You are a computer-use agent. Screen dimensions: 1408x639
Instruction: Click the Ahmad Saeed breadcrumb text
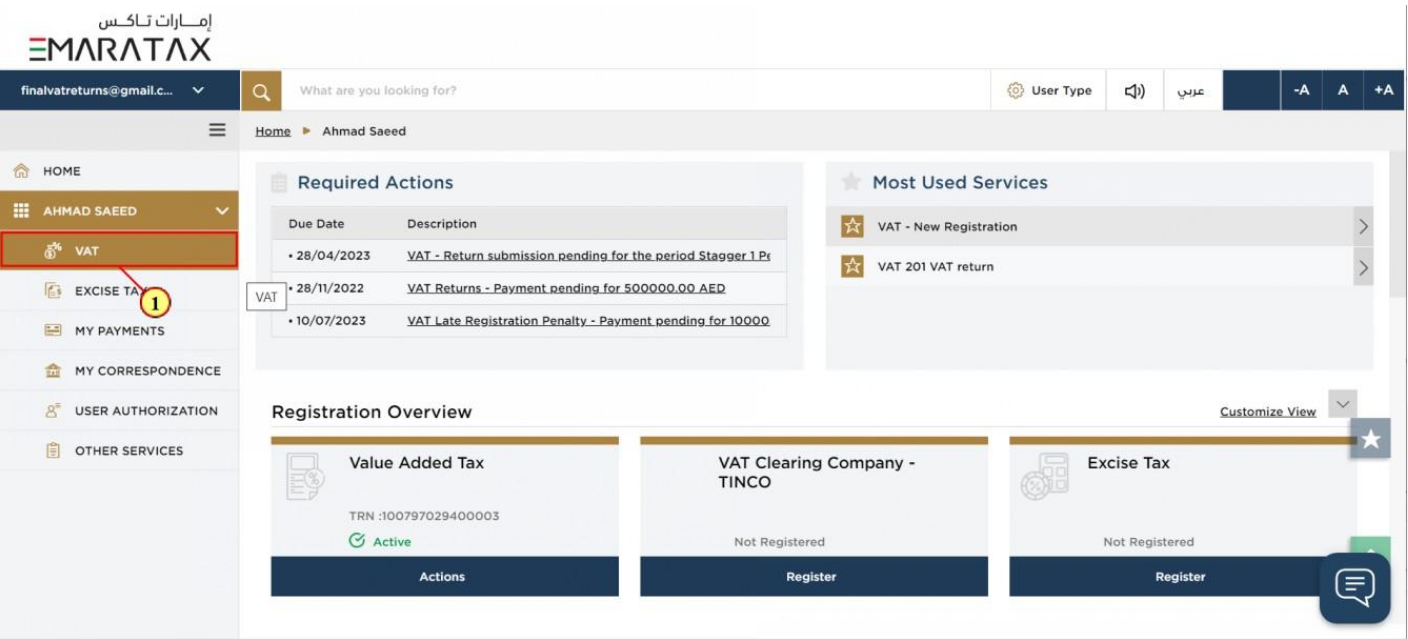[x=364, y=131]
